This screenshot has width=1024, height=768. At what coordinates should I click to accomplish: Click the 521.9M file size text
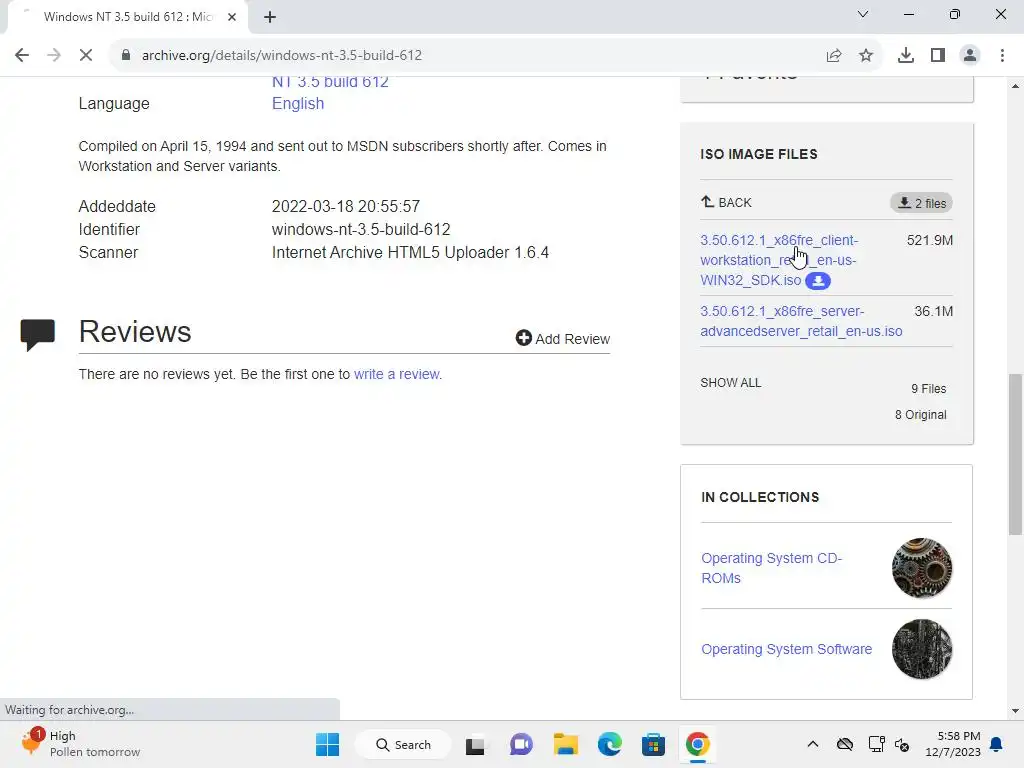point(929,240)
